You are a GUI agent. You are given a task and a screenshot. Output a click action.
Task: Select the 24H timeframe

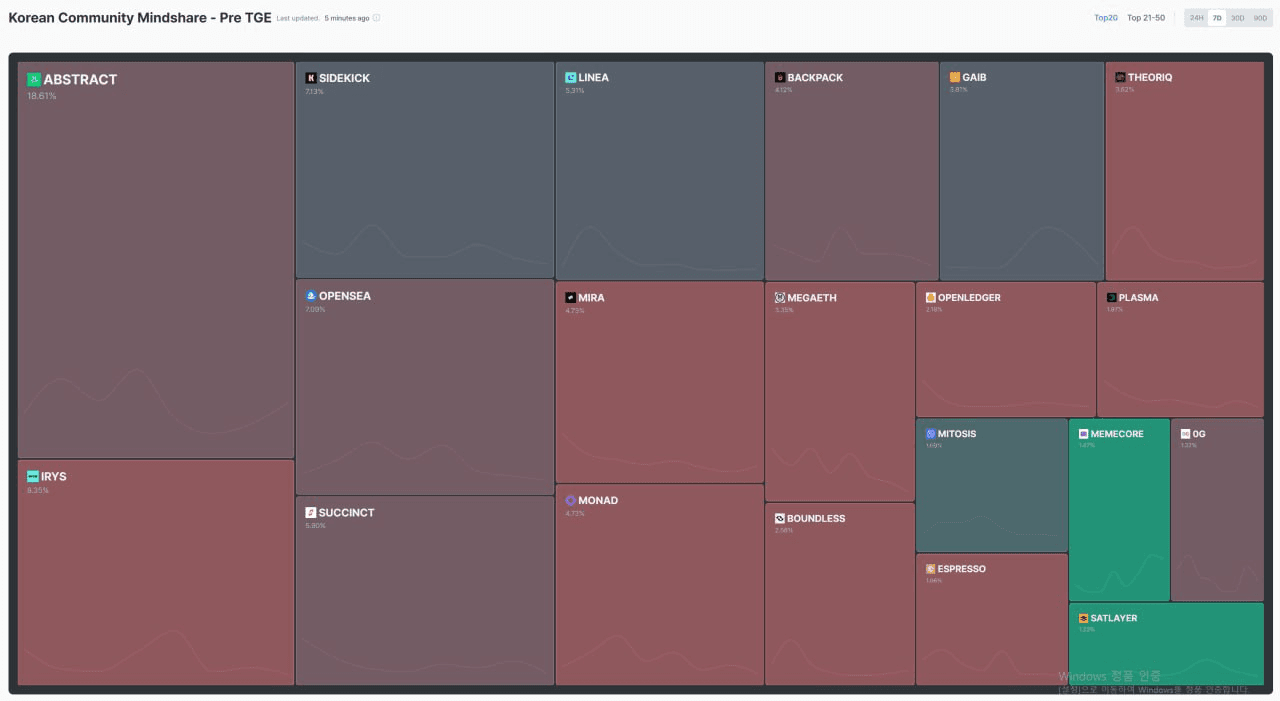coord(1196,18)
